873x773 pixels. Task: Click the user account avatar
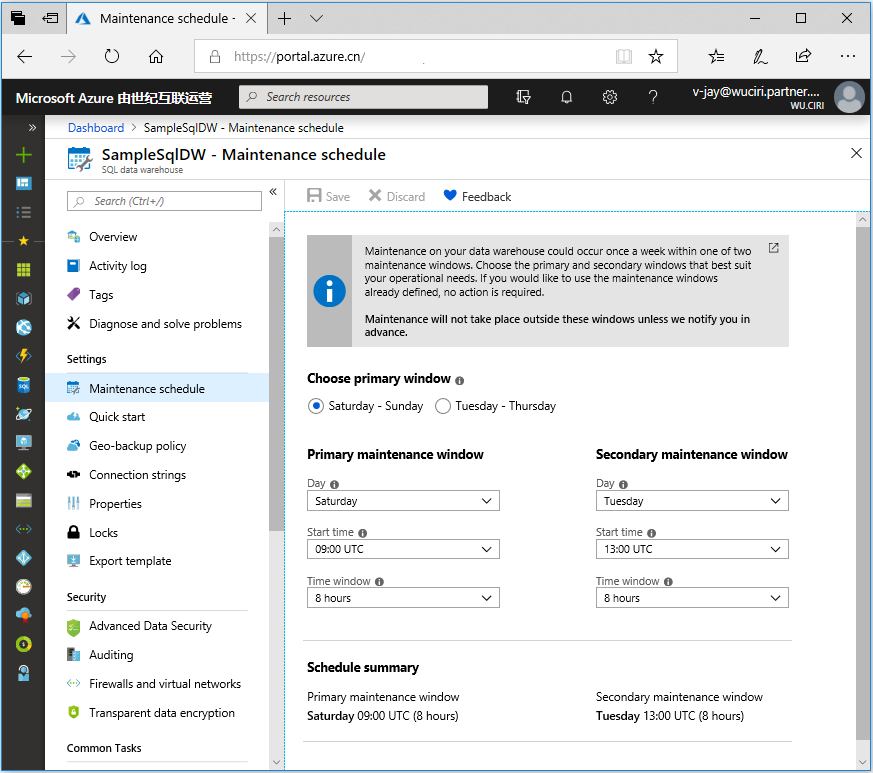point(849,97)
